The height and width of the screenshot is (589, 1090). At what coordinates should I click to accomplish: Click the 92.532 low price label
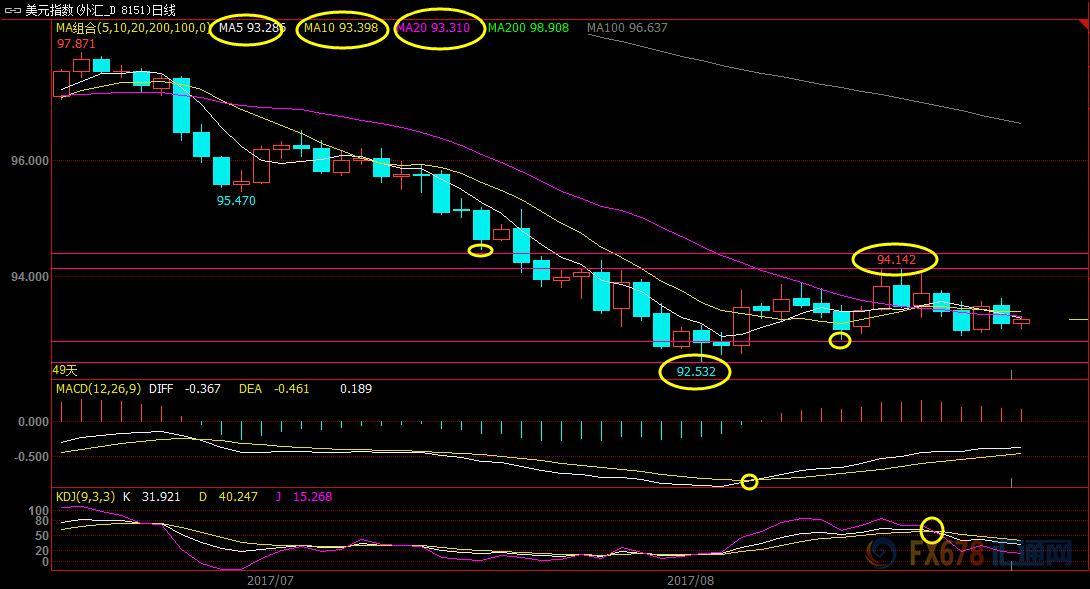pyautogui.click(x=696, y=371)
